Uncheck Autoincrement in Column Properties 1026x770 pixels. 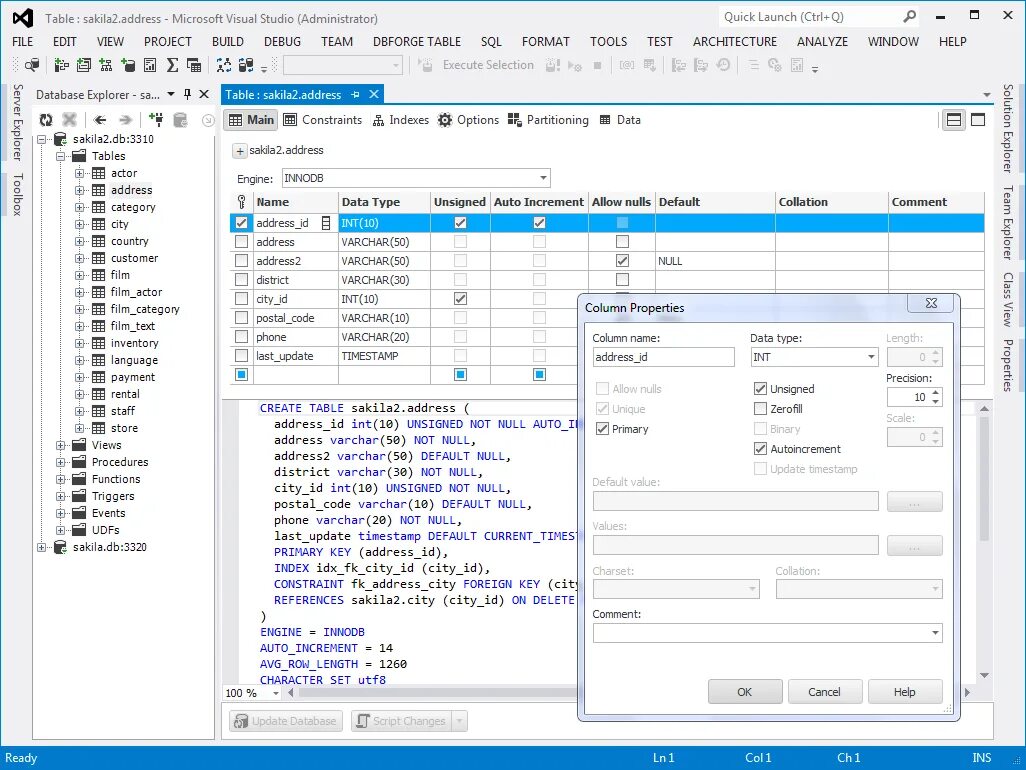pos(760,449)
